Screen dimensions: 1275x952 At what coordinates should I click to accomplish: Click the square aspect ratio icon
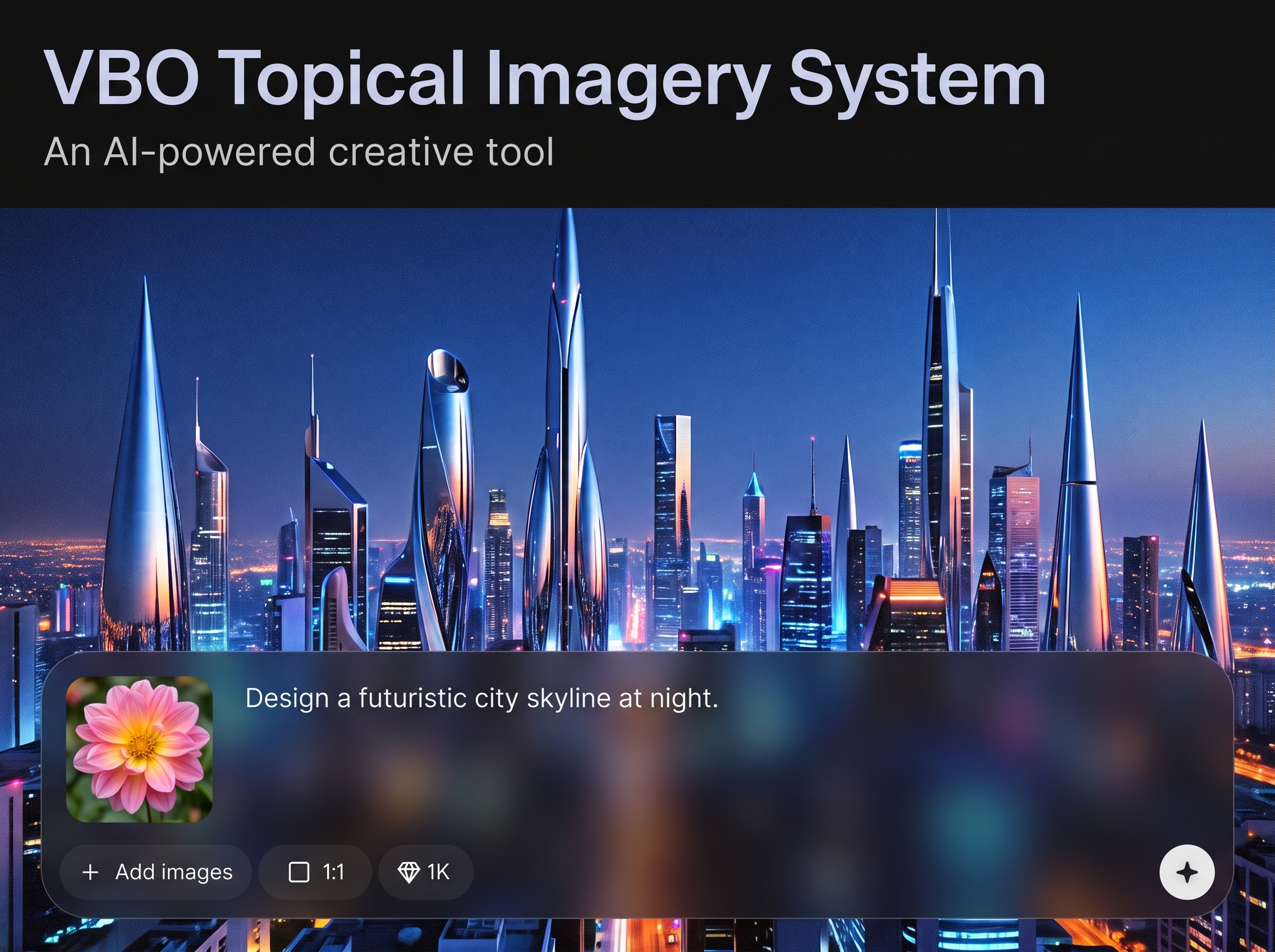click(x=299, y=872)
